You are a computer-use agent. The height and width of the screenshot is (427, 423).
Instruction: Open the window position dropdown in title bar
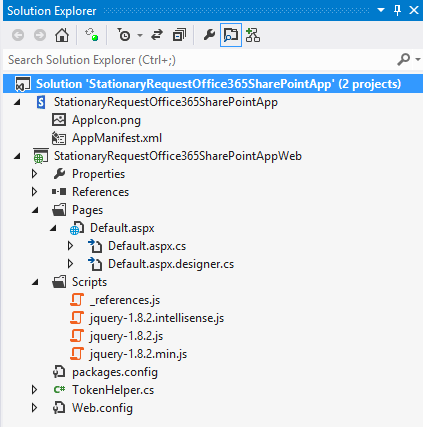click(381, 10)
